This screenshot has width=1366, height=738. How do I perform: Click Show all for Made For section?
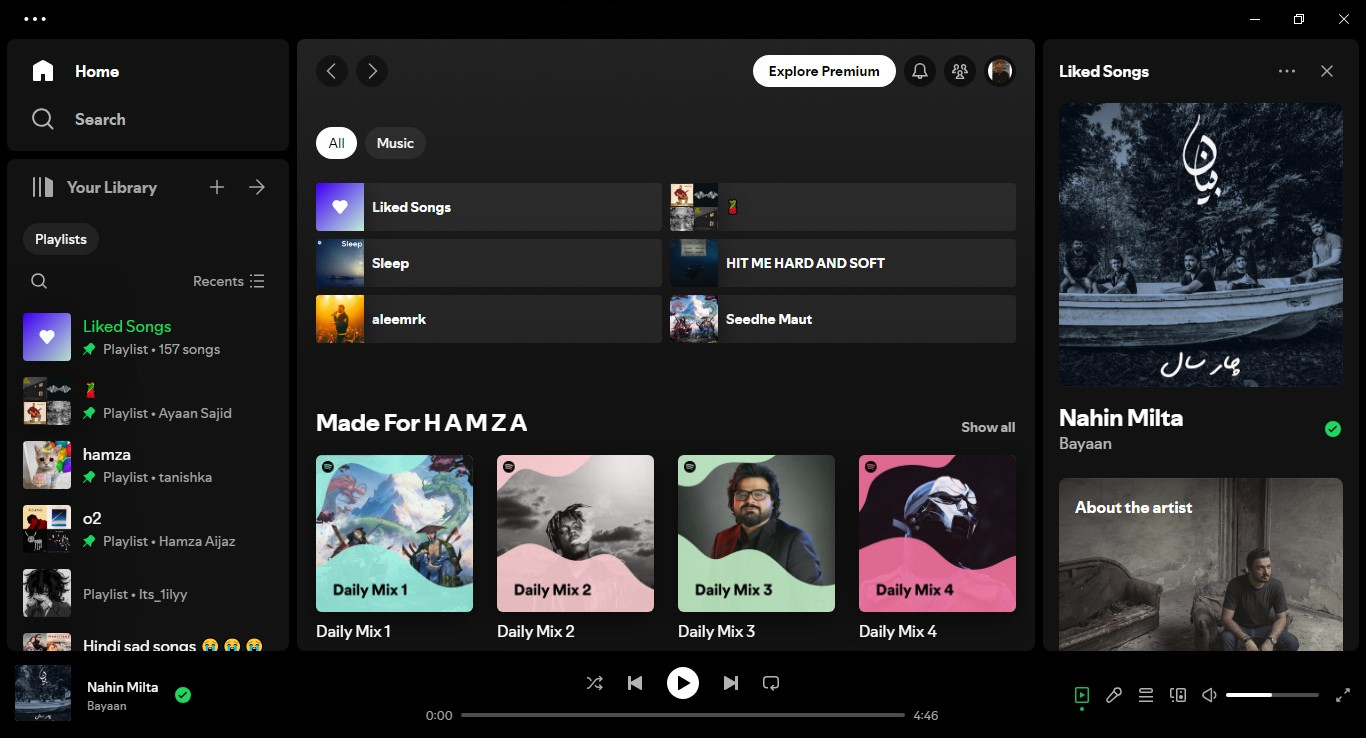988,427
